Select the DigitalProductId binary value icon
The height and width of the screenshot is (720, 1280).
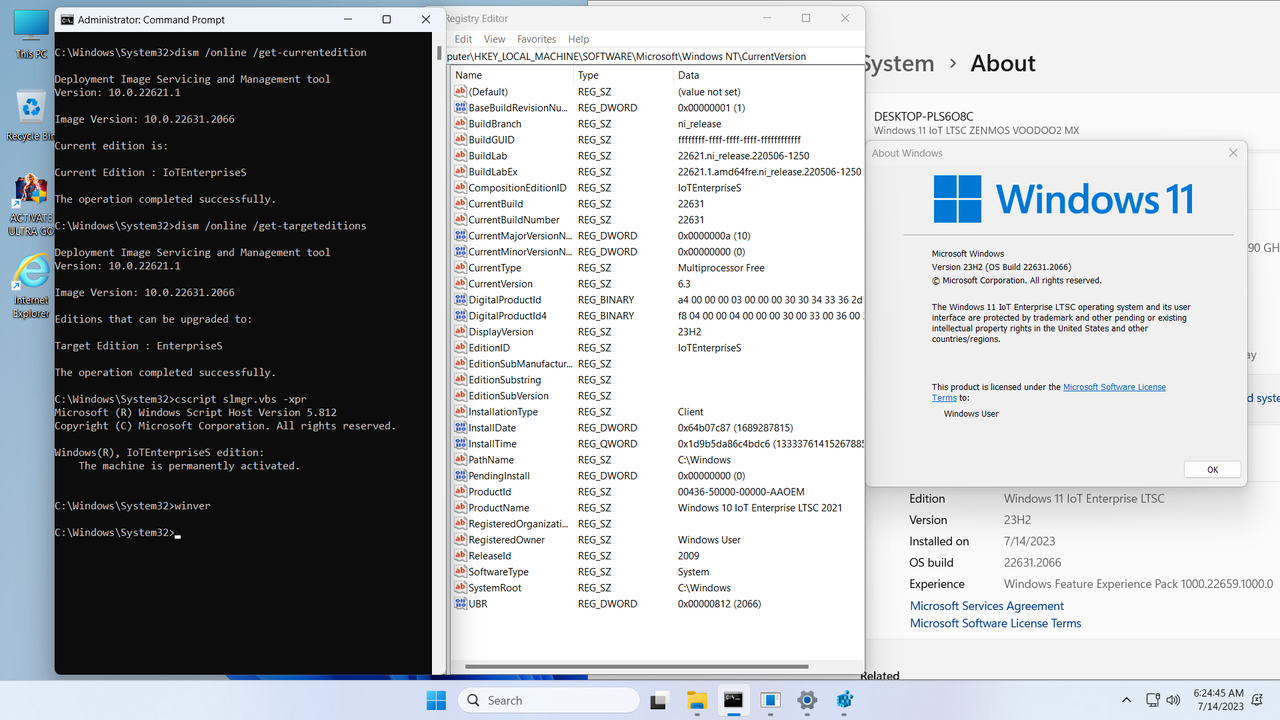coord(460,300)
